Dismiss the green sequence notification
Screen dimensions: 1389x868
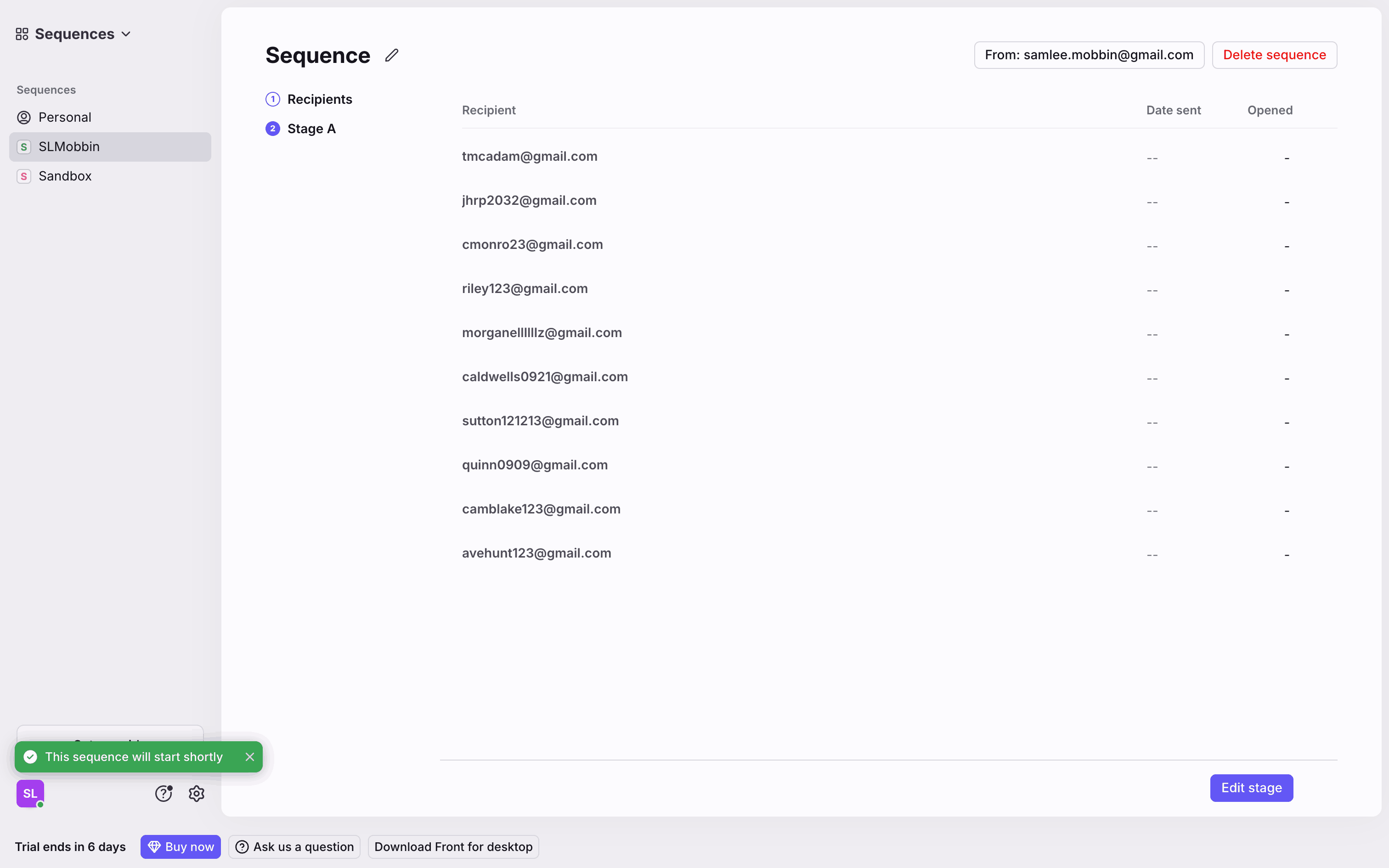(x=250, y=757)
